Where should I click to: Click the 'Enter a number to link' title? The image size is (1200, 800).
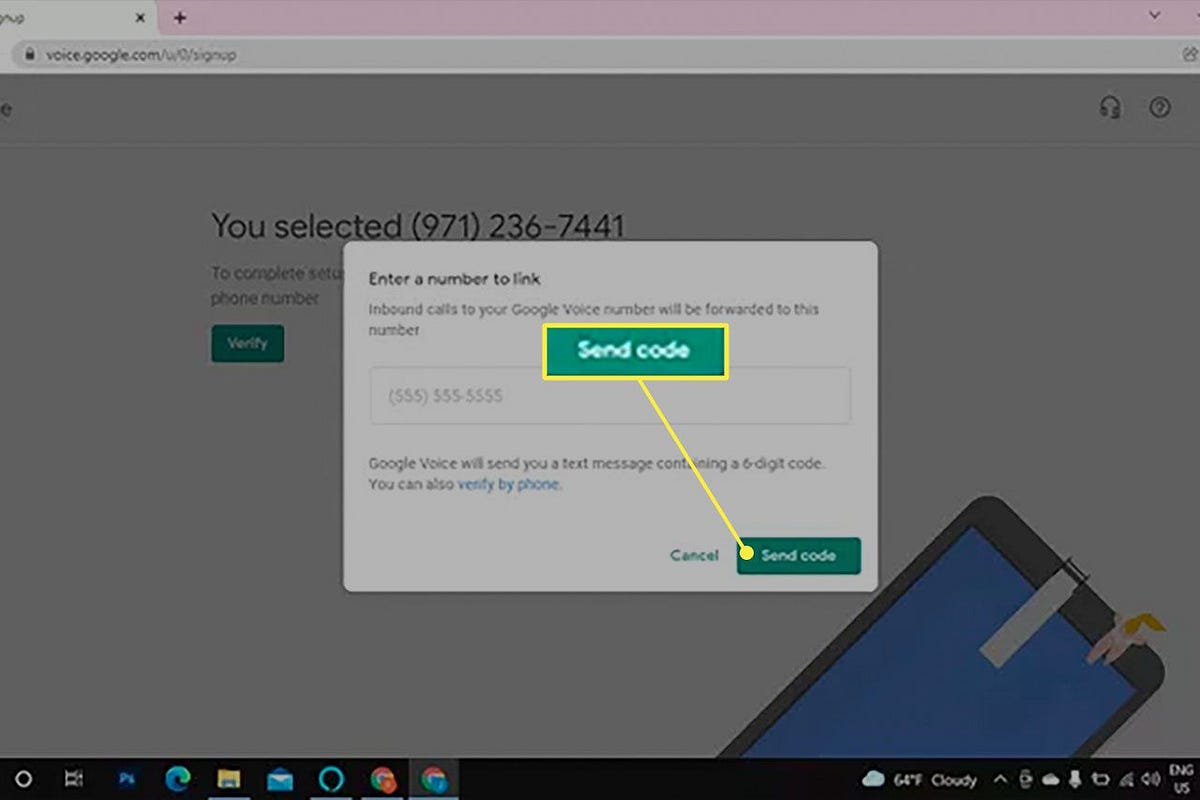(454, 279)
